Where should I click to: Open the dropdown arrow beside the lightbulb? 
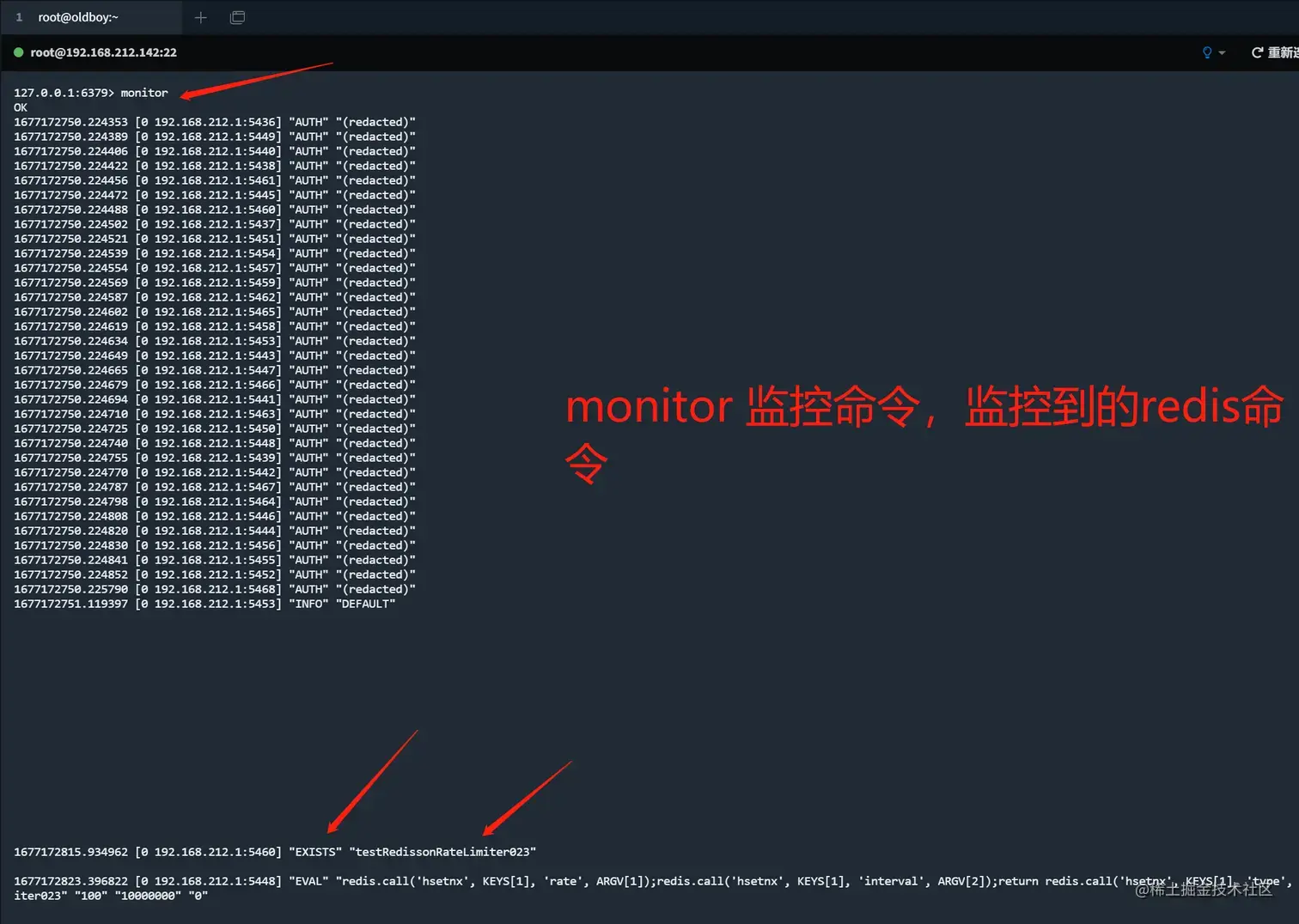coord(1220,53)
